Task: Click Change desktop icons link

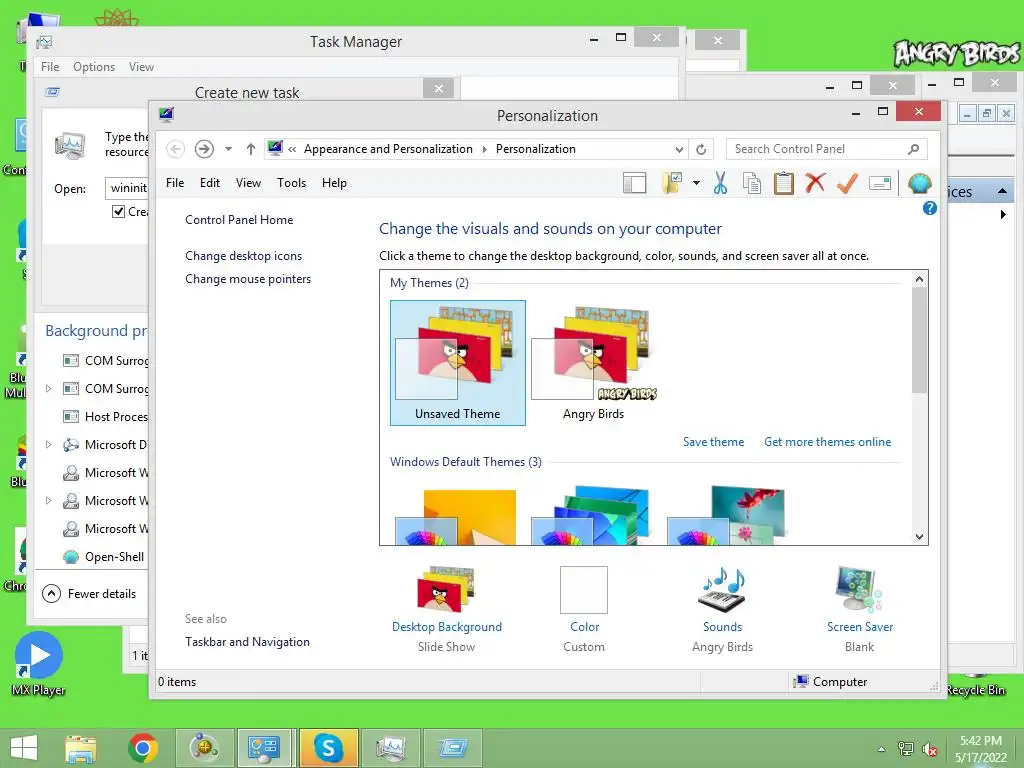Action: tap(244, 256)
